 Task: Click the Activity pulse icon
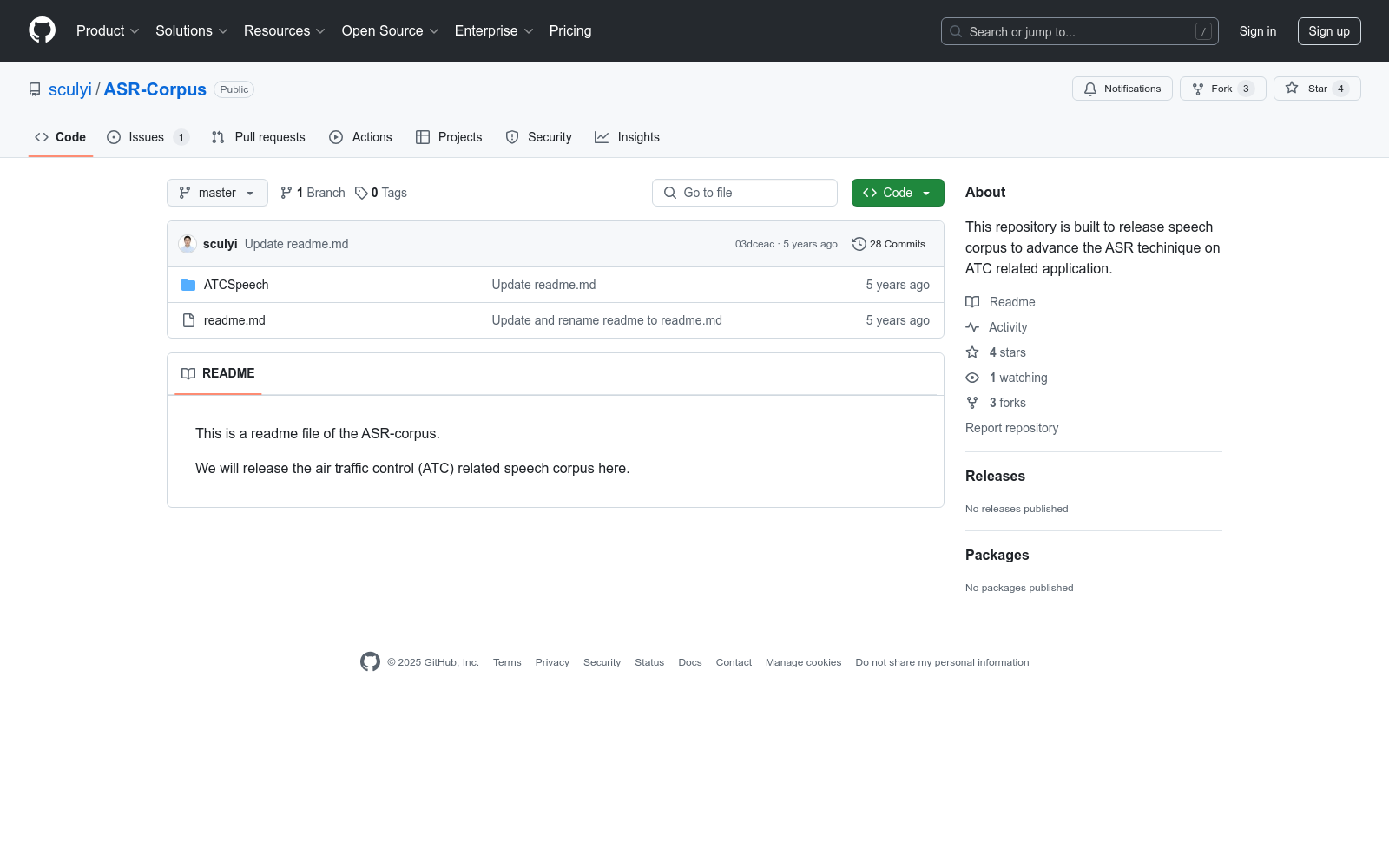click(x=972, y=327)
